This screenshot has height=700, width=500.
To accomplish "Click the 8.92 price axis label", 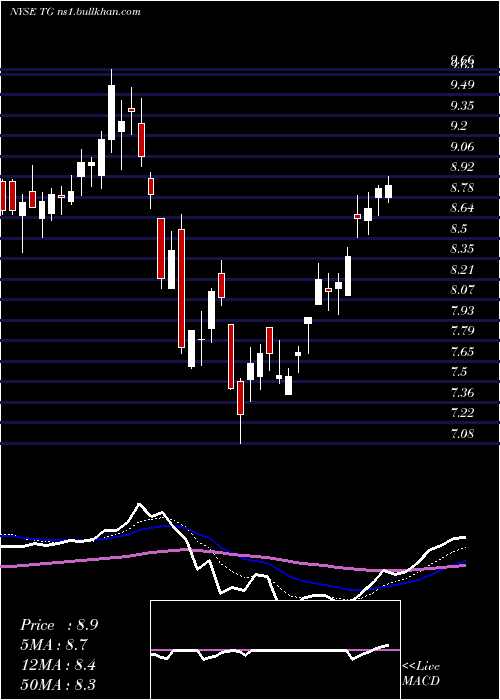I will 462,167.
